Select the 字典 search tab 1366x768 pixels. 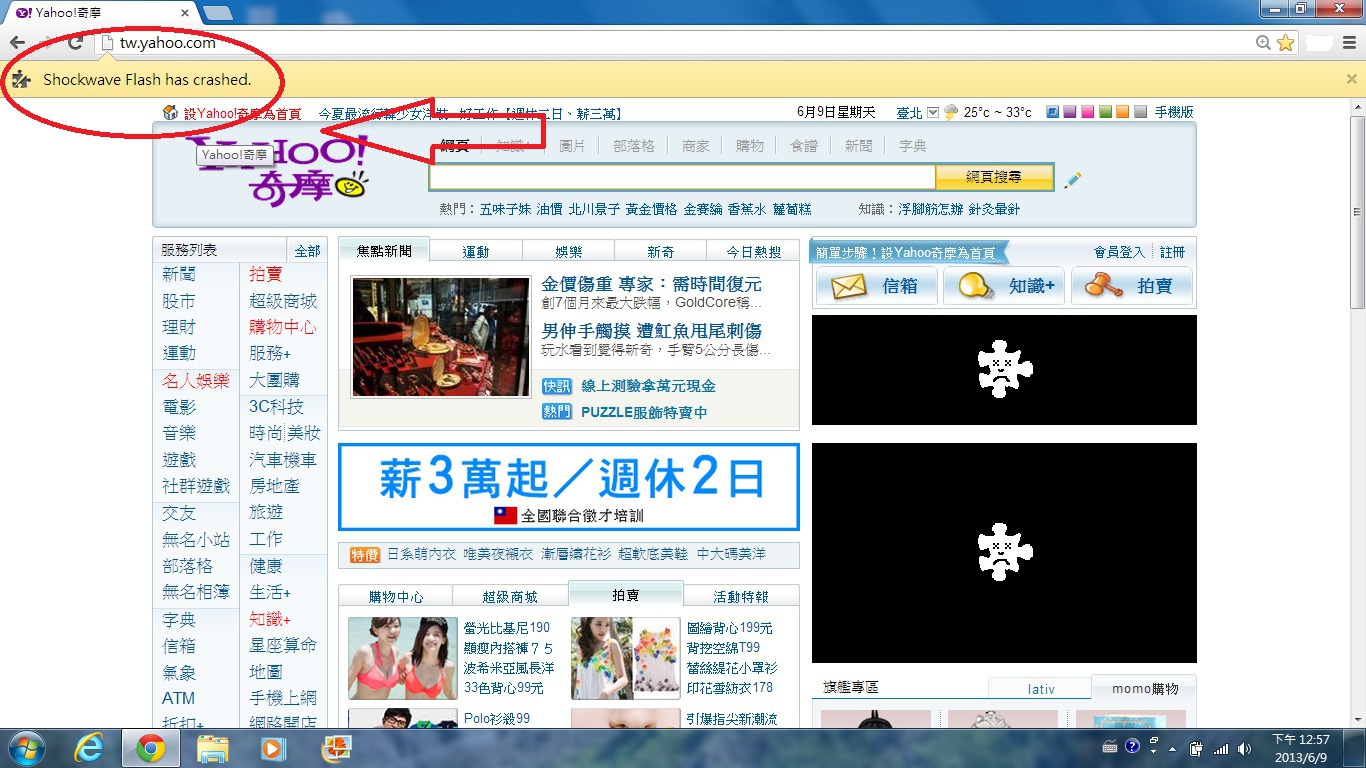pyautogui.click(x=913, y=146)
